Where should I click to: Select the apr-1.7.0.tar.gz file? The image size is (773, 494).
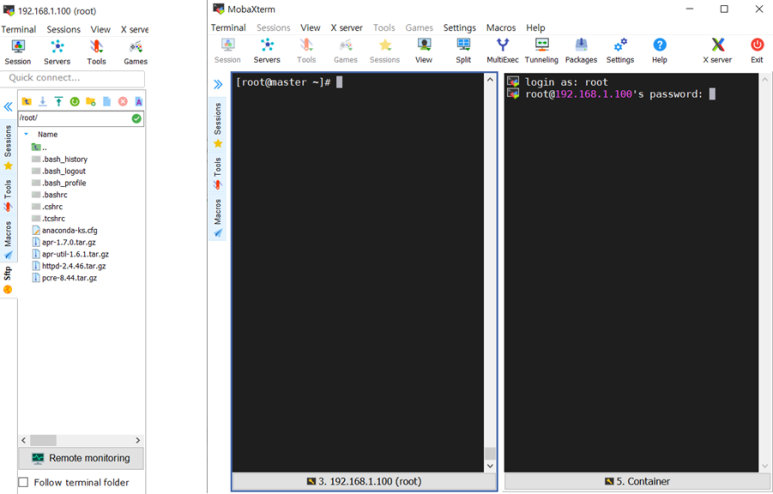click(x=64, y=242)
